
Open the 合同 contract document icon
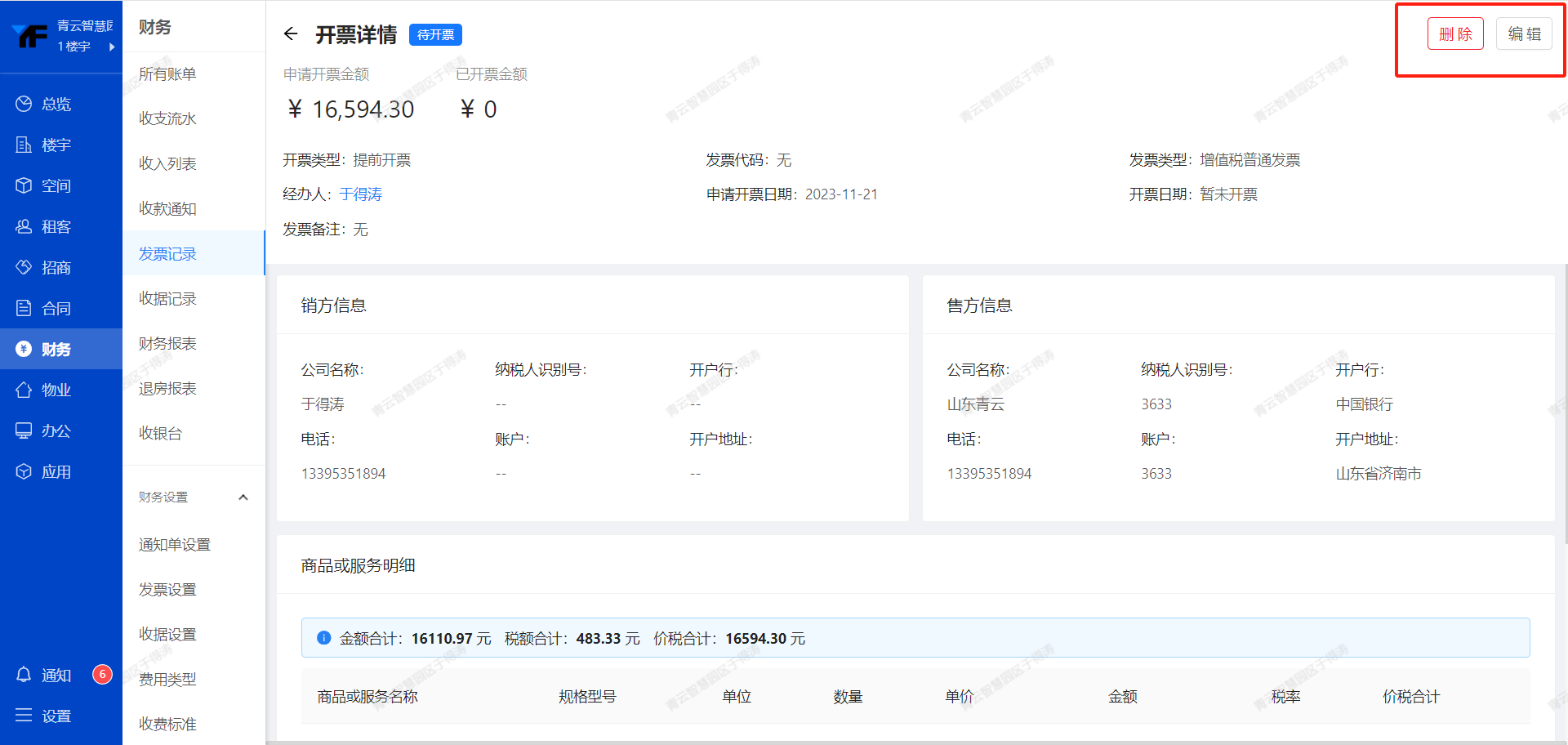coord(24,308)
